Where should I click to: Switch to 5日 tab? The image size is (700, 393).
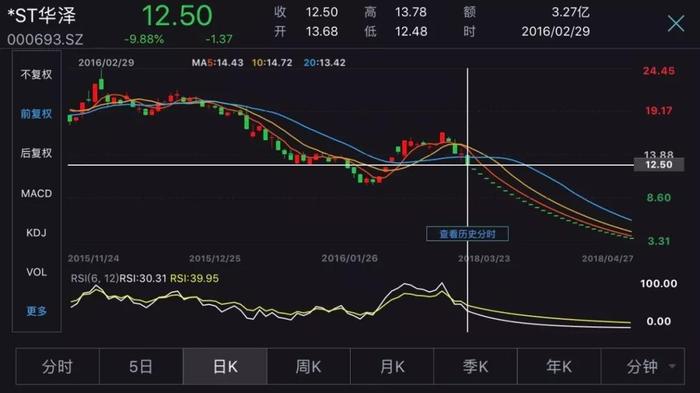click(x=141, y=367)
